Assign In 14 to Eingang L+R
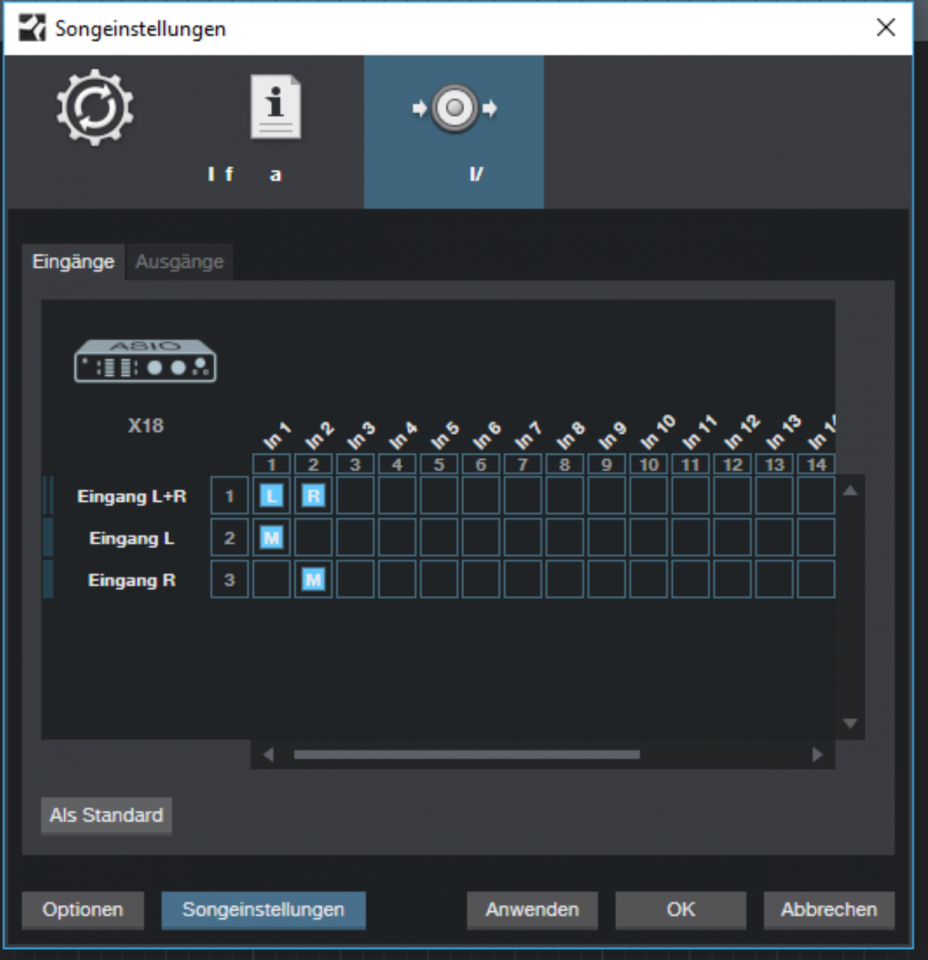The image size is (928, 960). pyautogui.click(x=816, y=495)
